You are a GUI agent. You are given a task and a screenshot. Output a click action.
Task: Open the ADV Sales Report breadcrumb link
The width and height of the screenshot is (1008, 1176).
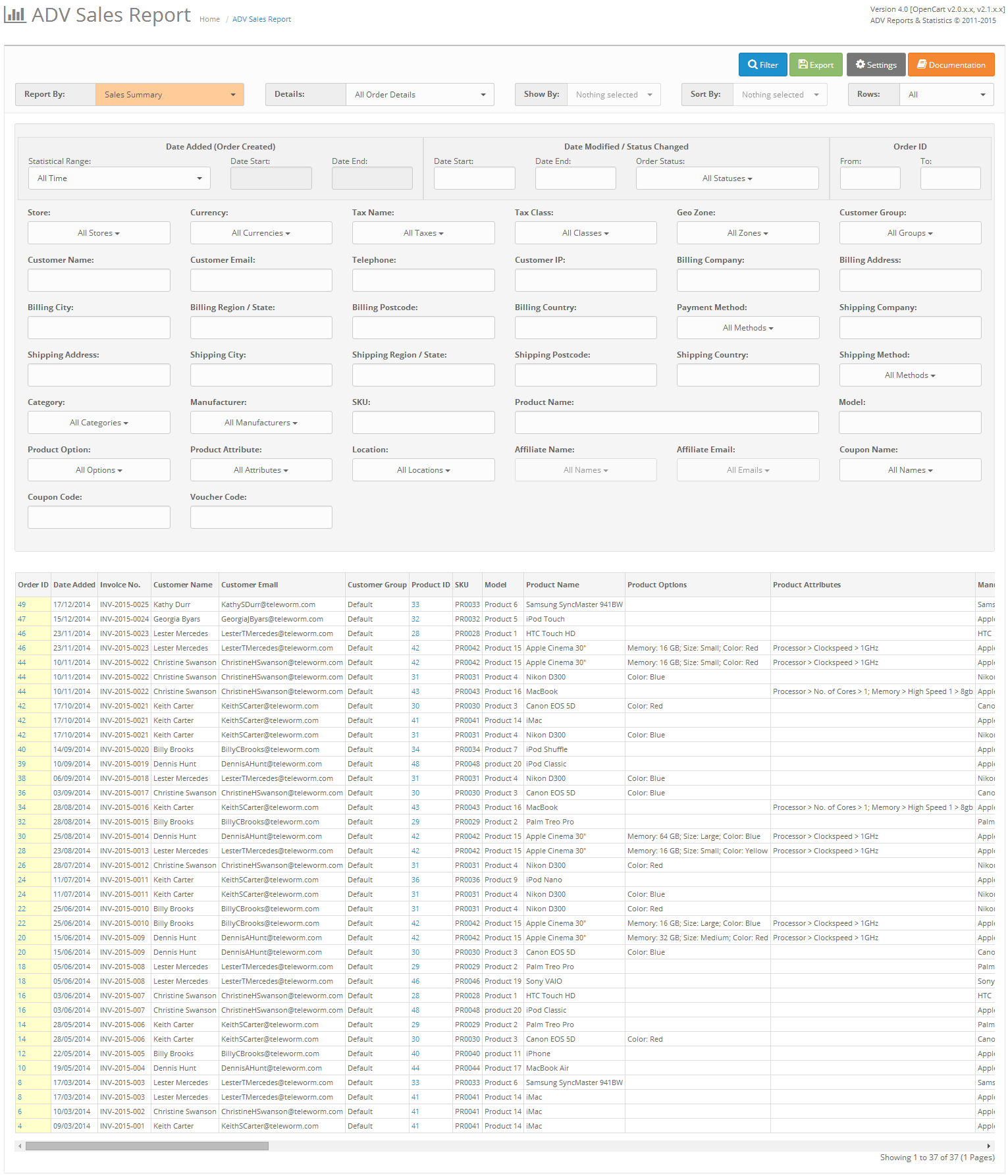pos(261,19)
